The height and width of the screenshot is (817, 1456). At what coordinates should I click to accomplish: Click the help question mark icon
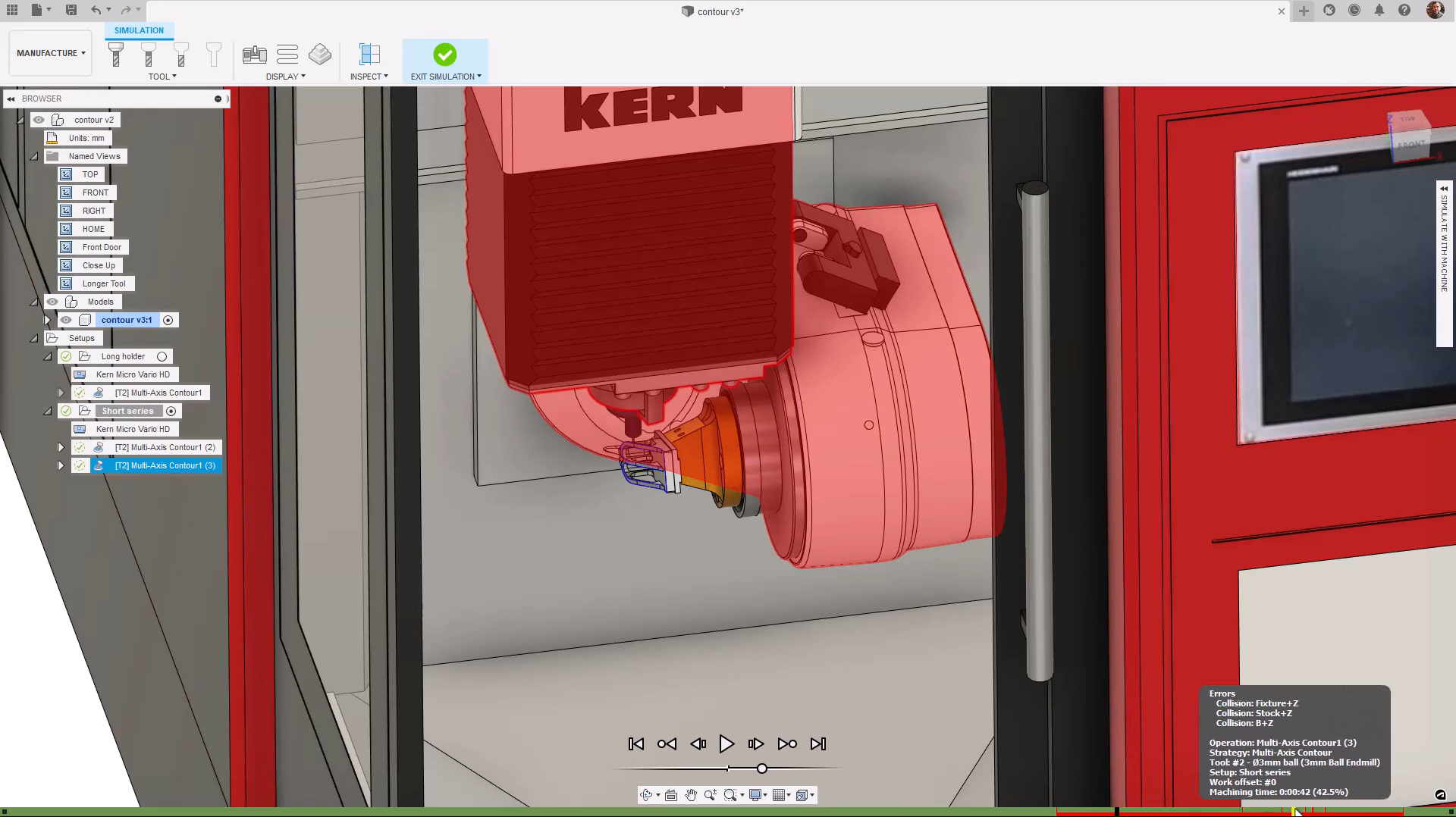coord(1404,11)
